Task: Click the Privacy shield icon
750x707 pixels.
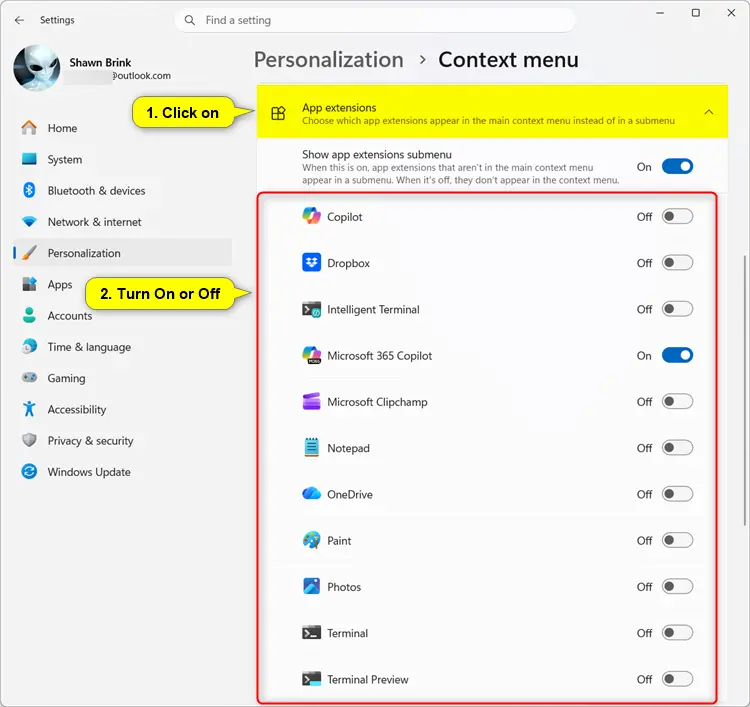Action: point(29,440)
